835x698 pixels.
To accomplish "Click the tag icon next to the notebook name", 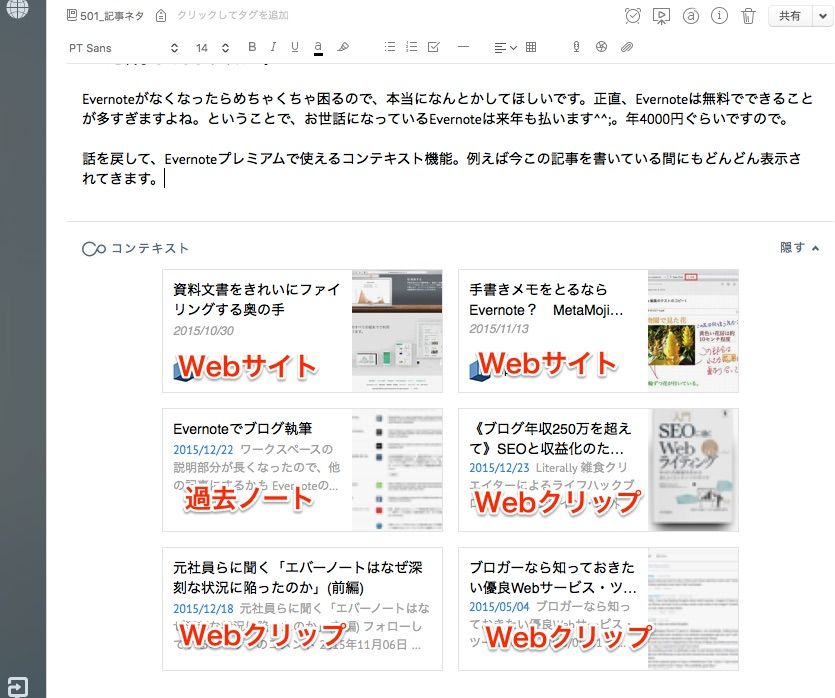I will point(161,16).
